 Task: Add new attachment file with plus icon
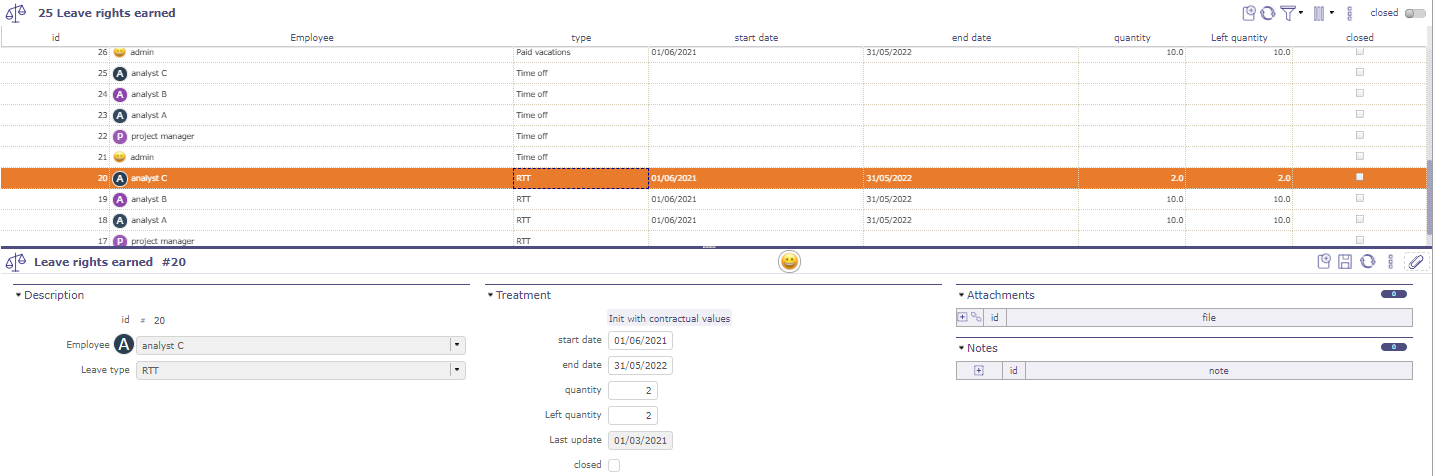click(x=963, y=318)
